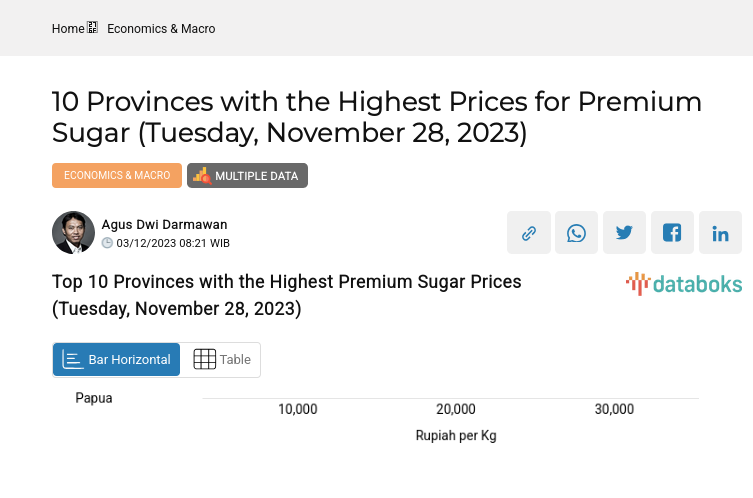Share the article on LinkedIn
The image size is (753, 498).
[x=720, y=233]
